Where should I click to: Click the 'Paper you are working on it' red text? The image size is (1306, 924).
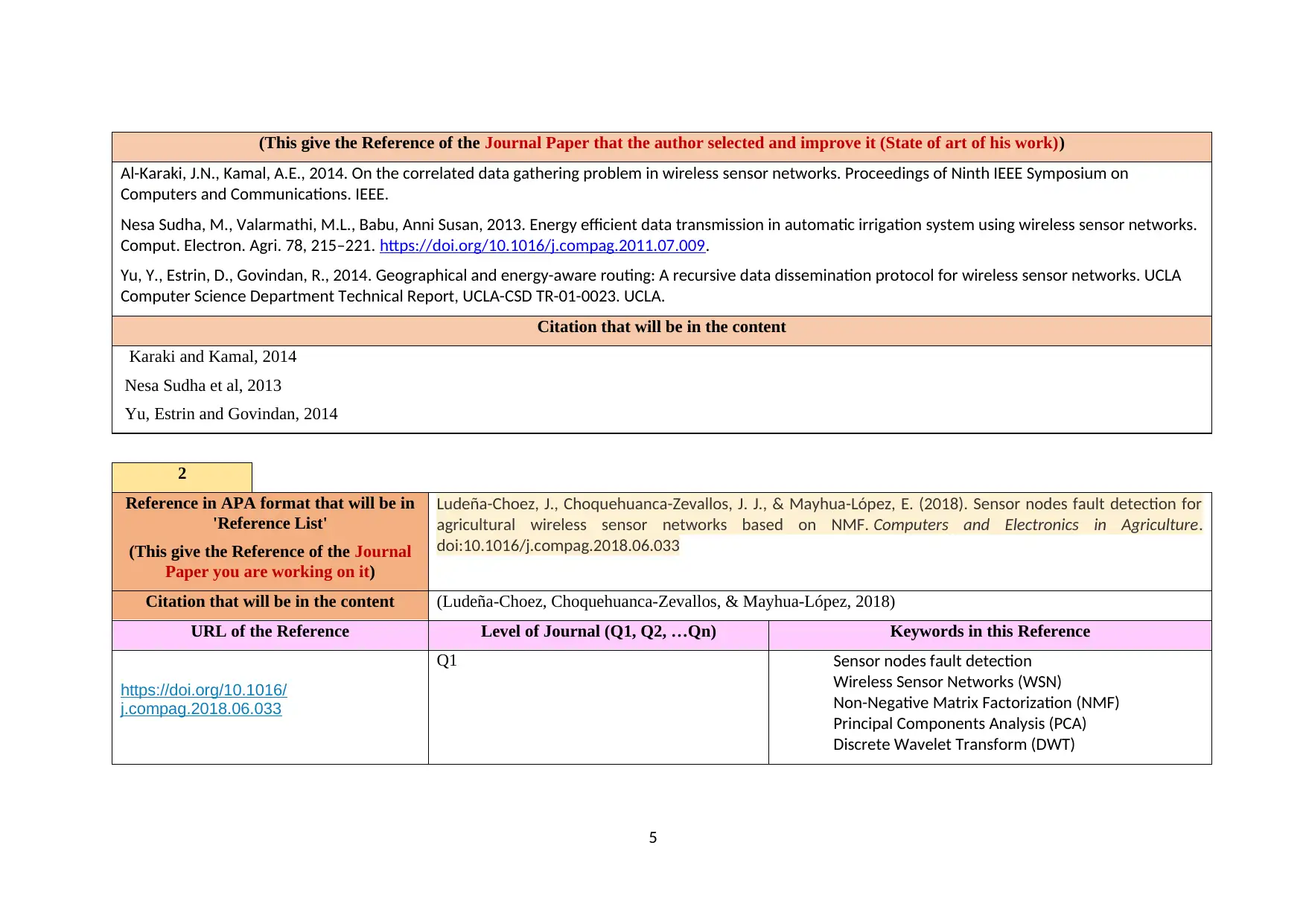tap(267, 572)
